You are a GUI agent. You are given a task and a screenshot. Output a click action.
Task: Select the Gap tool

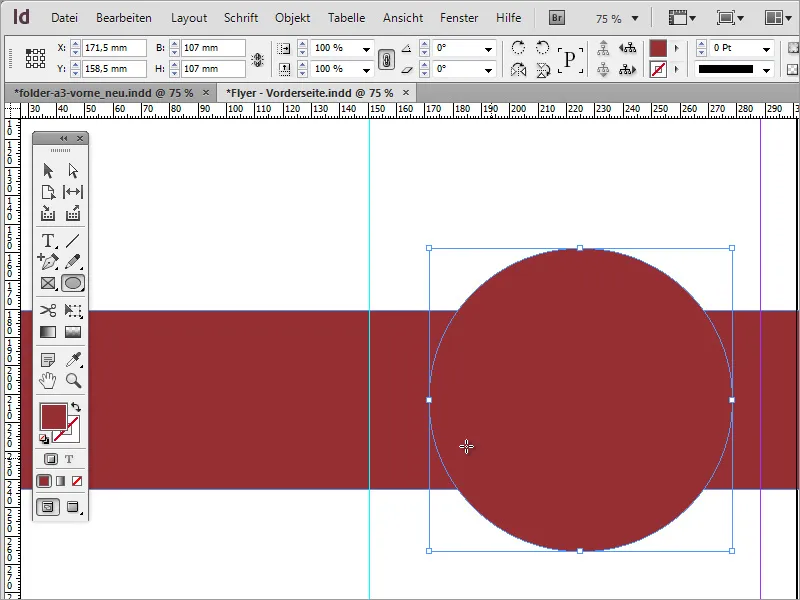[x=73, y=192]
